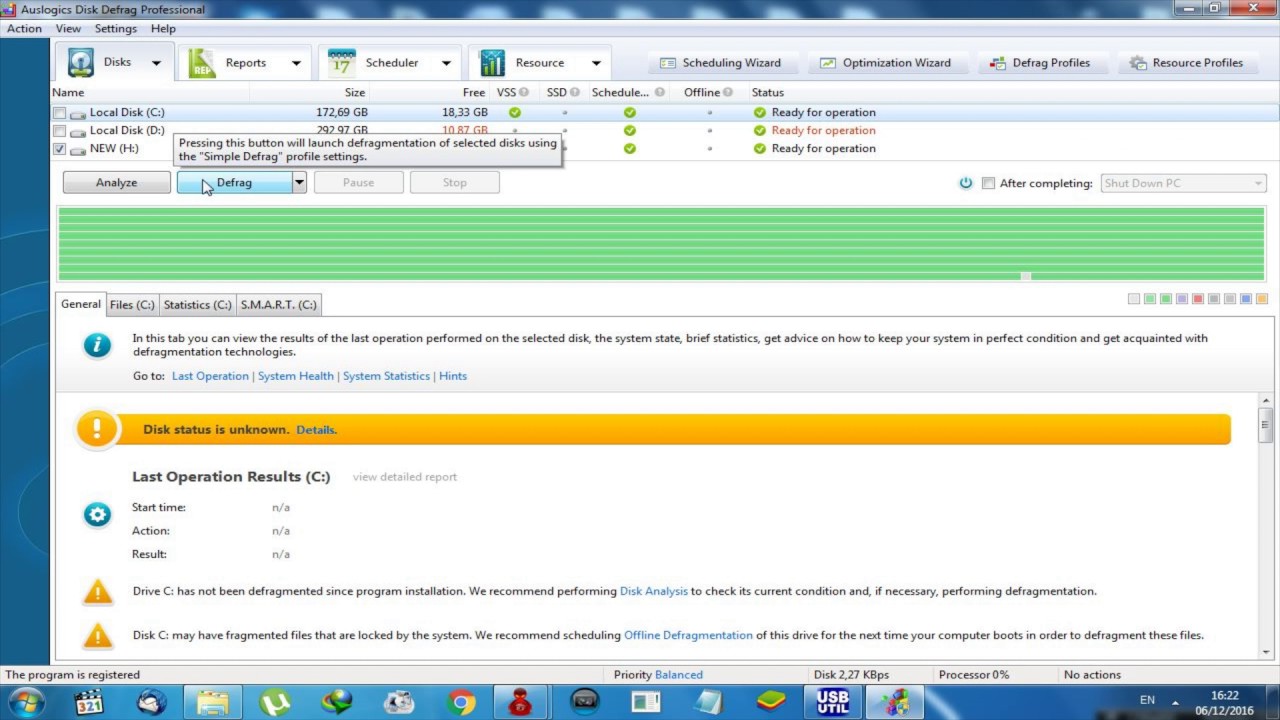Open Defrag Profiles
The image size is (1280, 720).
(x=1040, y=62)
